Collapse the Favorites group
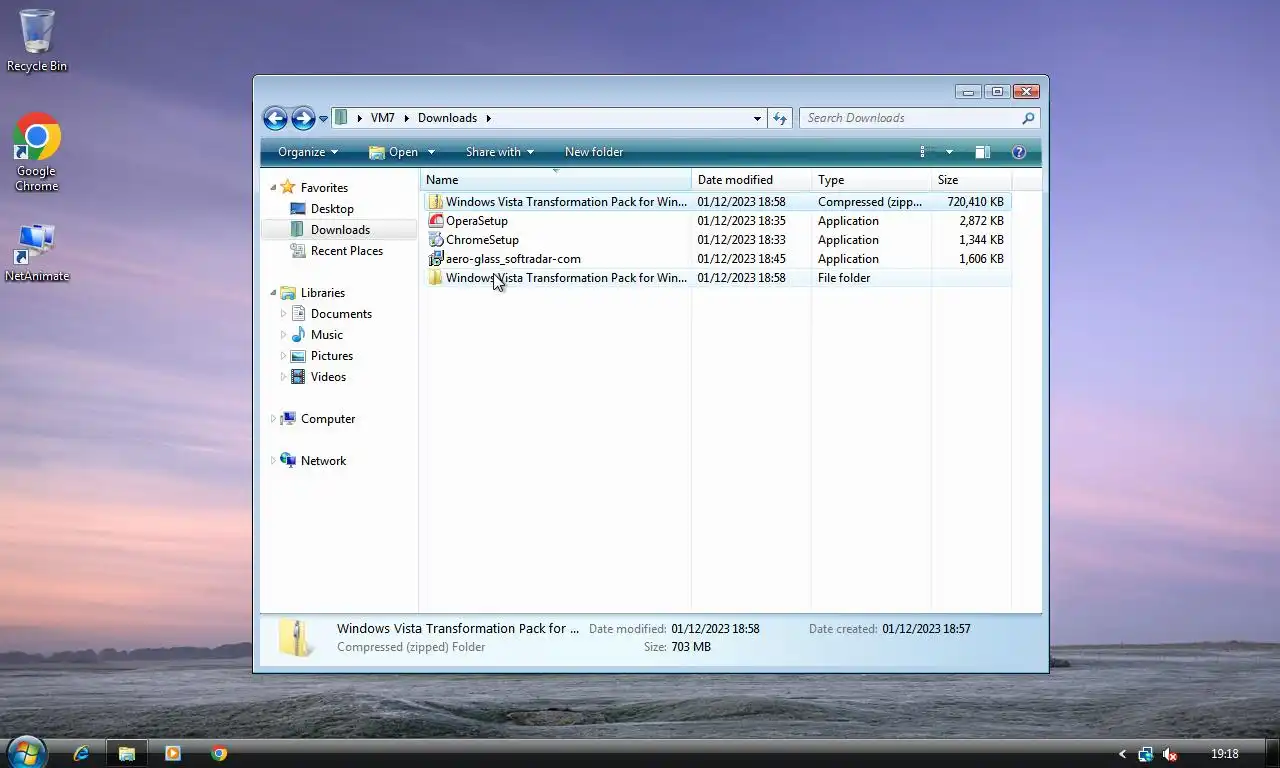 click(x=272, y=187)
